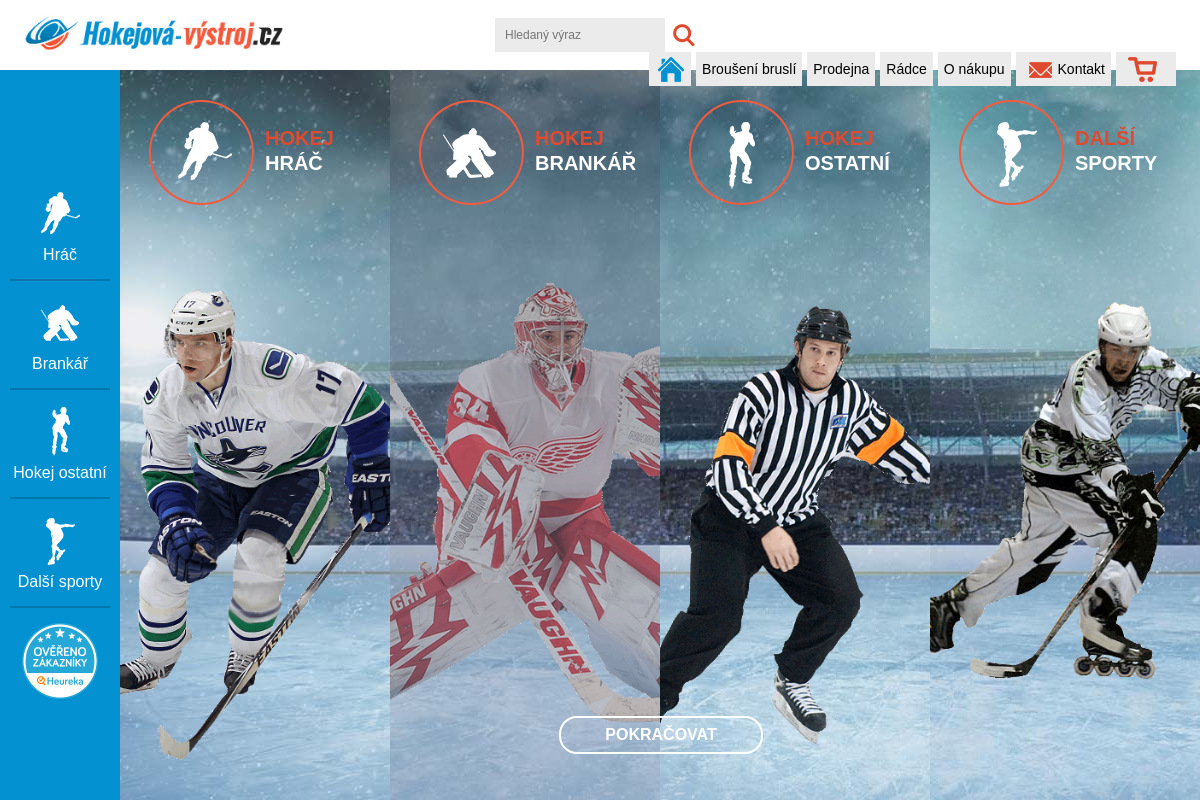
Task: Open the Broušení bruslí menu item
Action: click(749, 69)
